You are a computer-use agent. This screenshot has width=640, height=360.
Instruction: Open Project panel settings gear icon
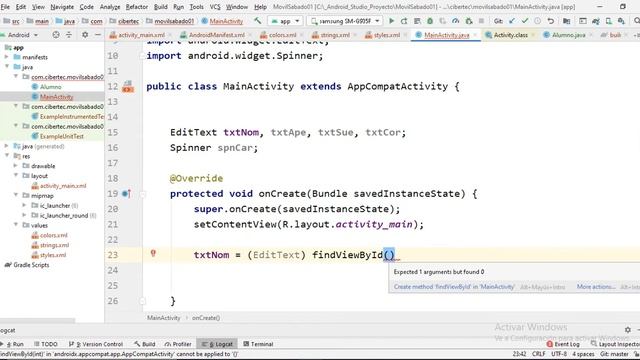85,35
